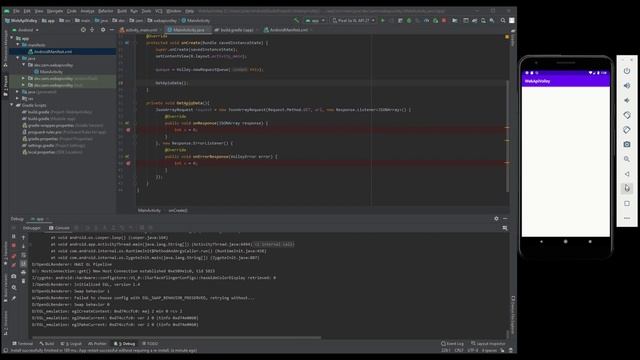Click emulator rotate right icon

(627, 130)
